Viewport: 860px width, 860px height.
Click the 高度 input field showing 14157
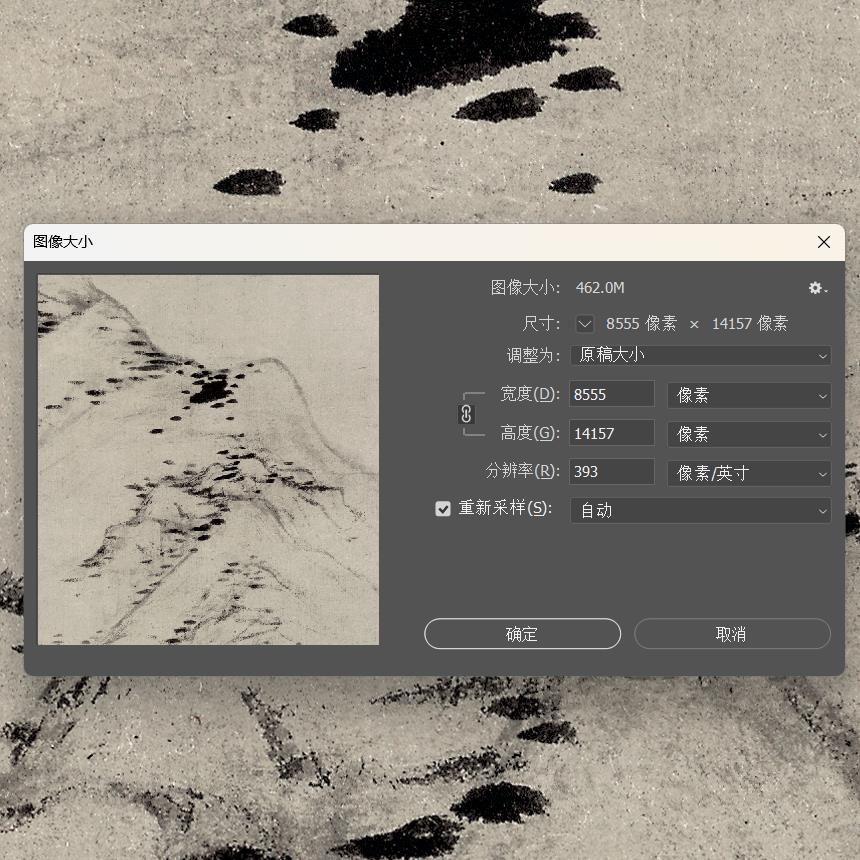(x=612, y=433)
